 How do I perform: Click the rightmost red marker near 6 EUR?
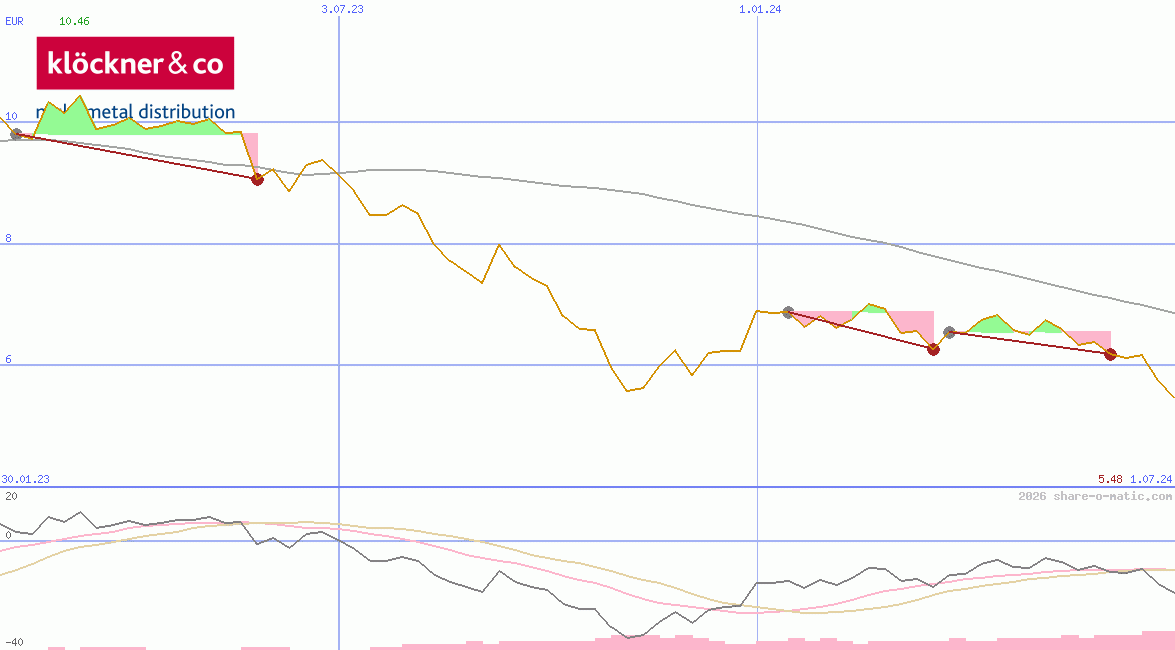click(1110, 354)
